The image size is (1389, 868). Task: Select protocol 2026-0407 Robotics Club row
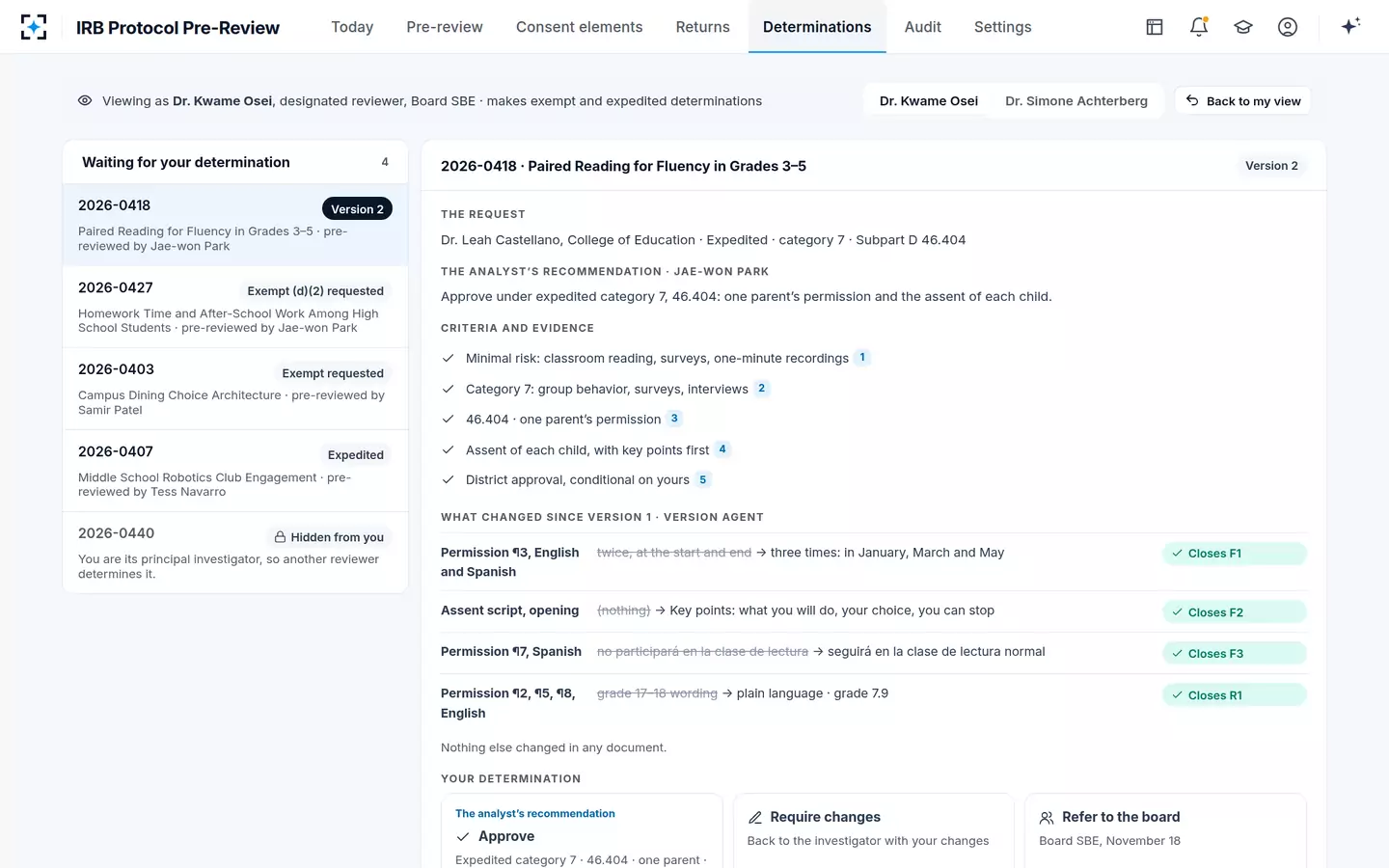(235, 471)
